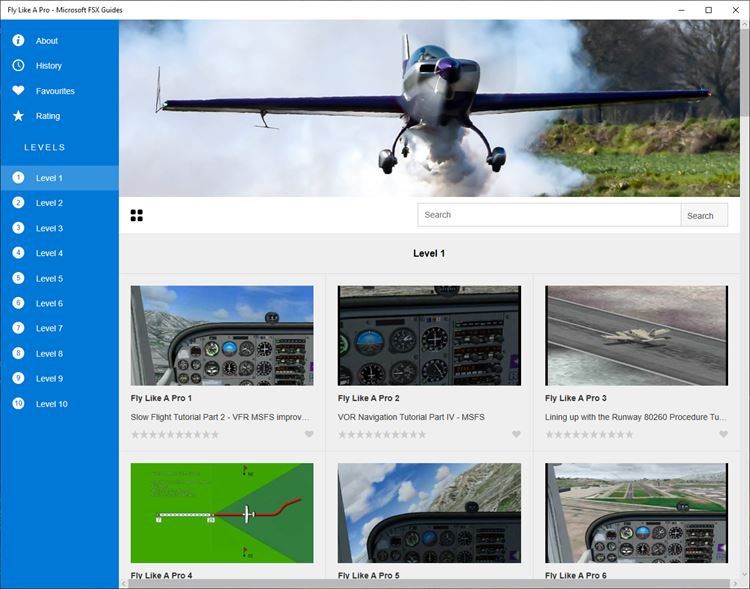Click the Level 1 number badge icon

tap(18, 178)
